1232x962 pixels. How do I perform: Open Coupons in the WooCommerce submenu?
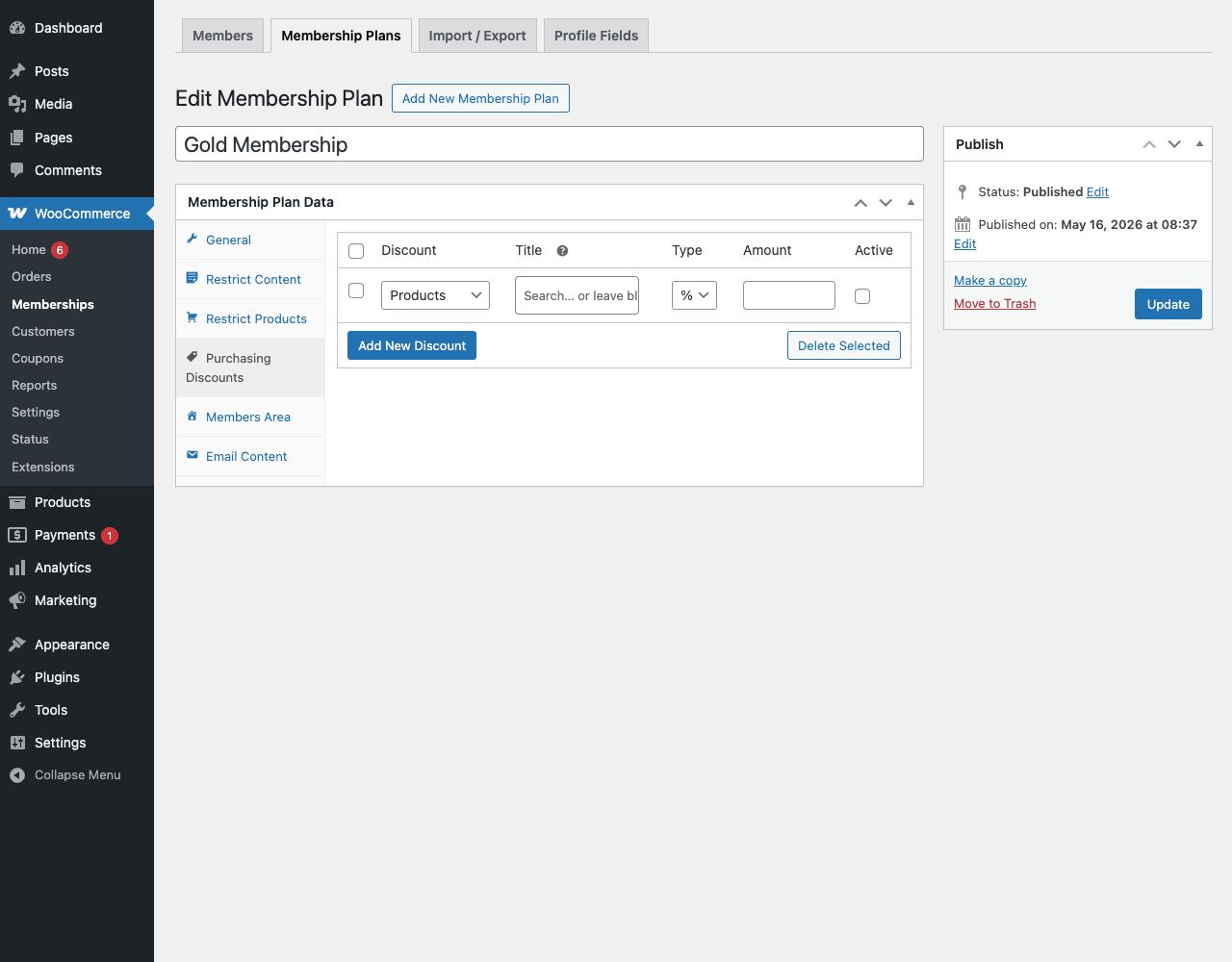point(38,358)
